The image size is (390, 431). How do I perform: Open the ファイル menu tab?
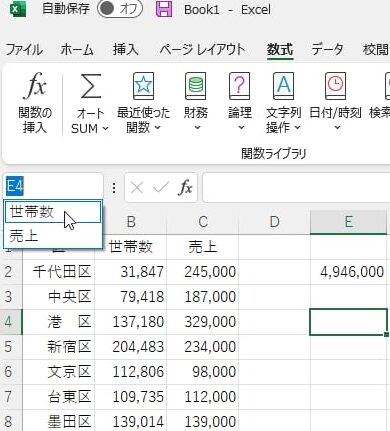(x=24, y=50)
